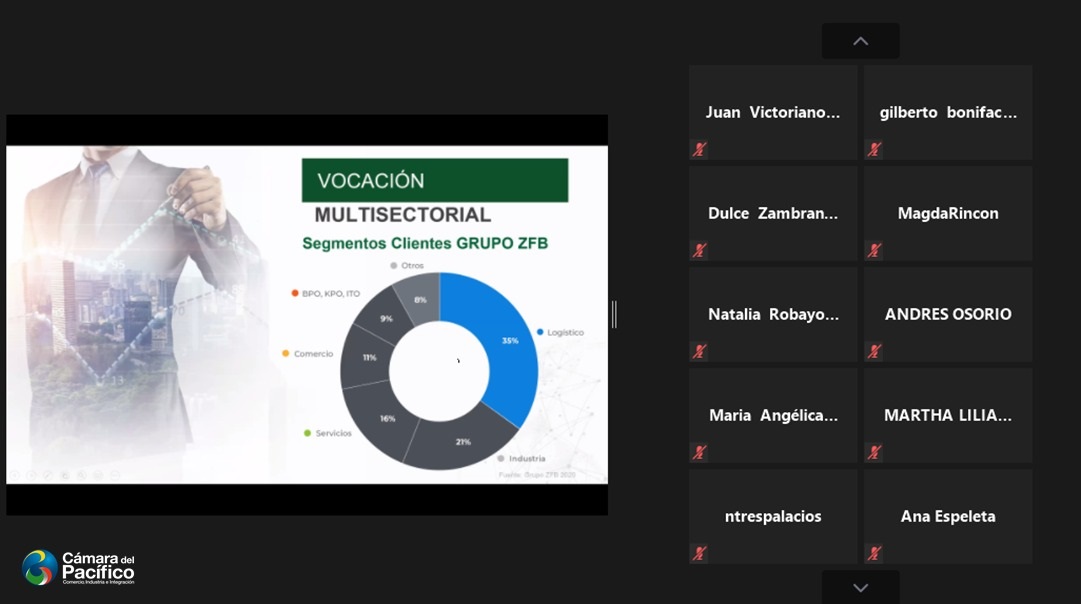Viewport: 1081px width, 604px height.
Task: Open the slideshow more options ellipsis icon
Action: click(x=114, y=475)
